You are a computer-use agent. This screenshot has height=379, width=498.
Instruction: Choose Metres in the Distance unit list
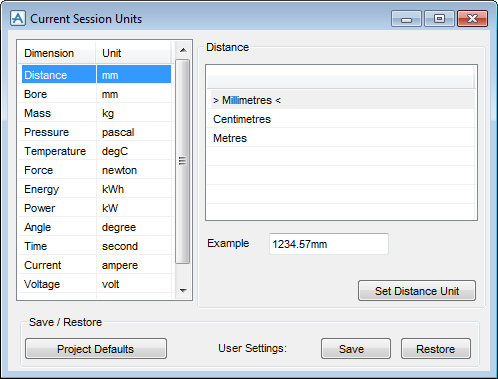coord(341,138)
